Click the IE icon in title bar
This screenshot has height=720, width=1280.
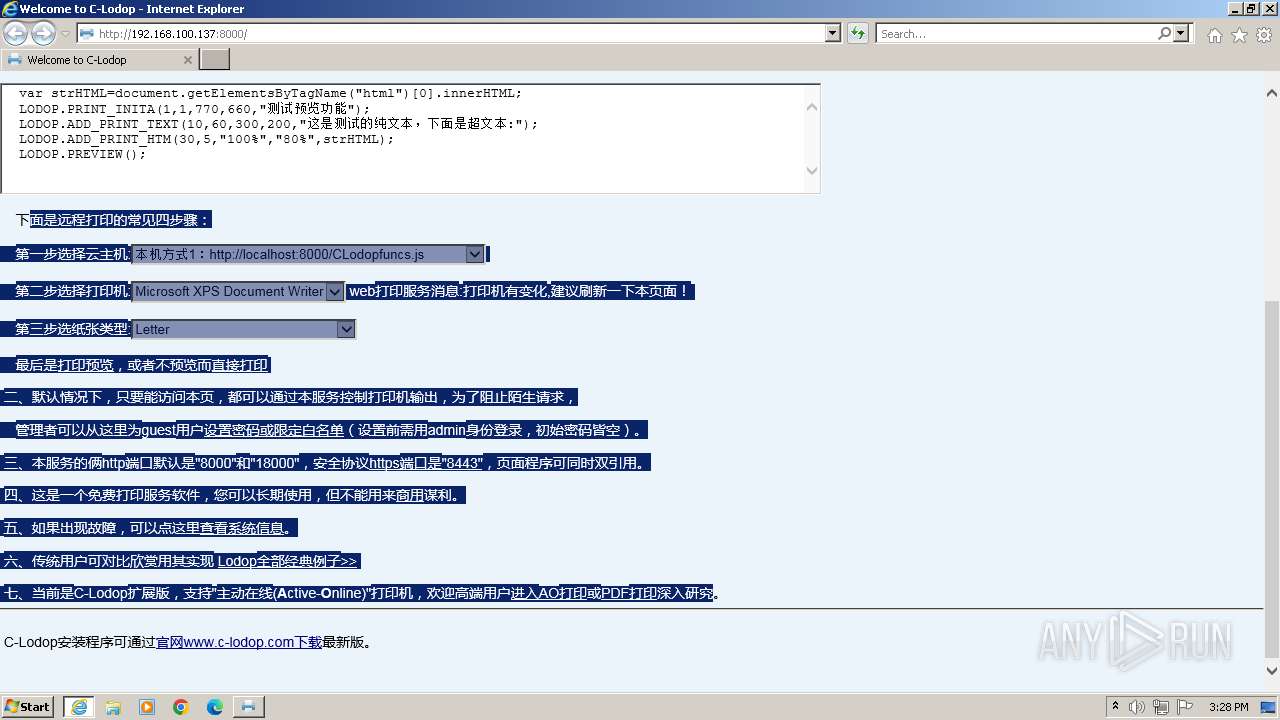pyautogui.click(x=10, y=9)
